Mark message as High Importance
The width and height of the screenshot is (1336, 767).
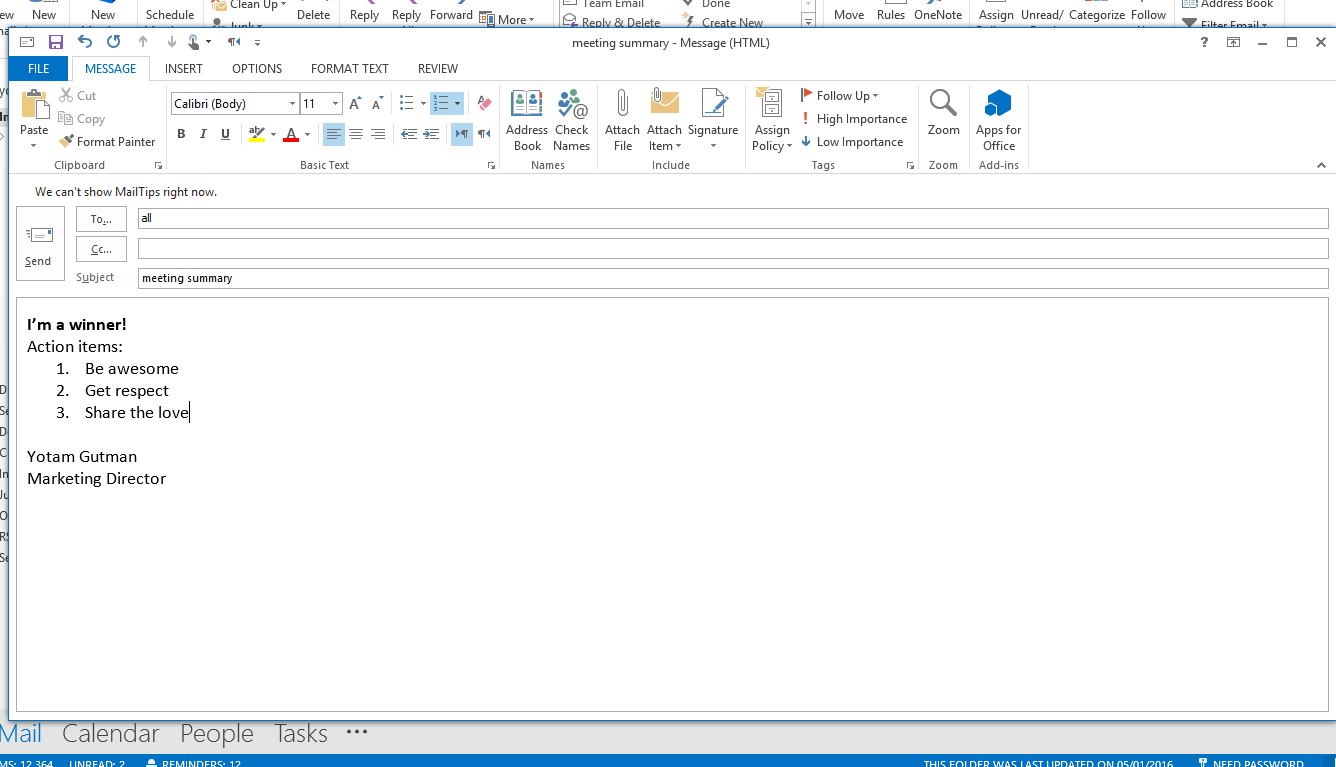click(855, 119)
